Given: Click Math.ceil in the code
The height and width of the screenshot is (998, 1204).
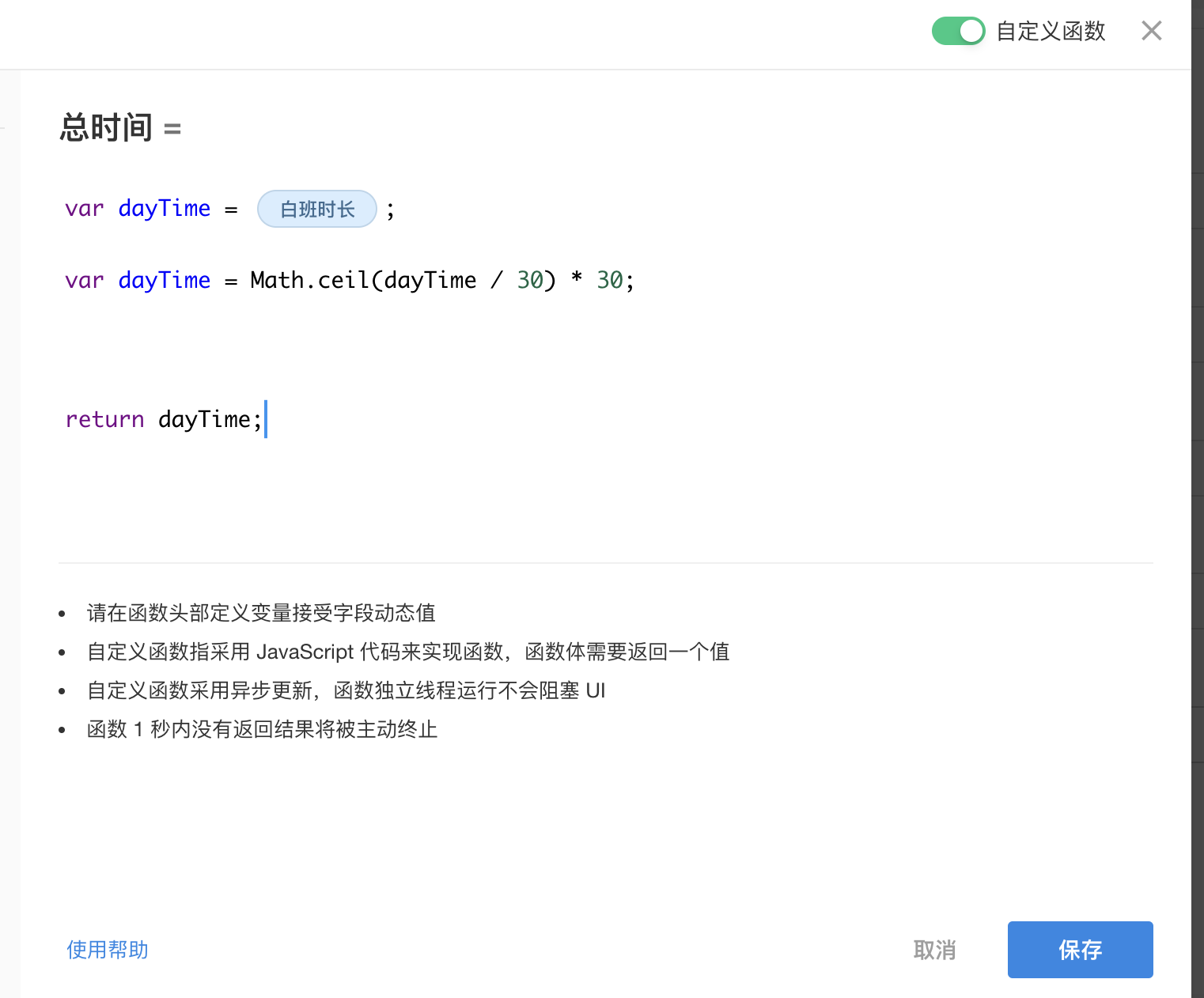Looking at the screenshot, I should (309, 281).
